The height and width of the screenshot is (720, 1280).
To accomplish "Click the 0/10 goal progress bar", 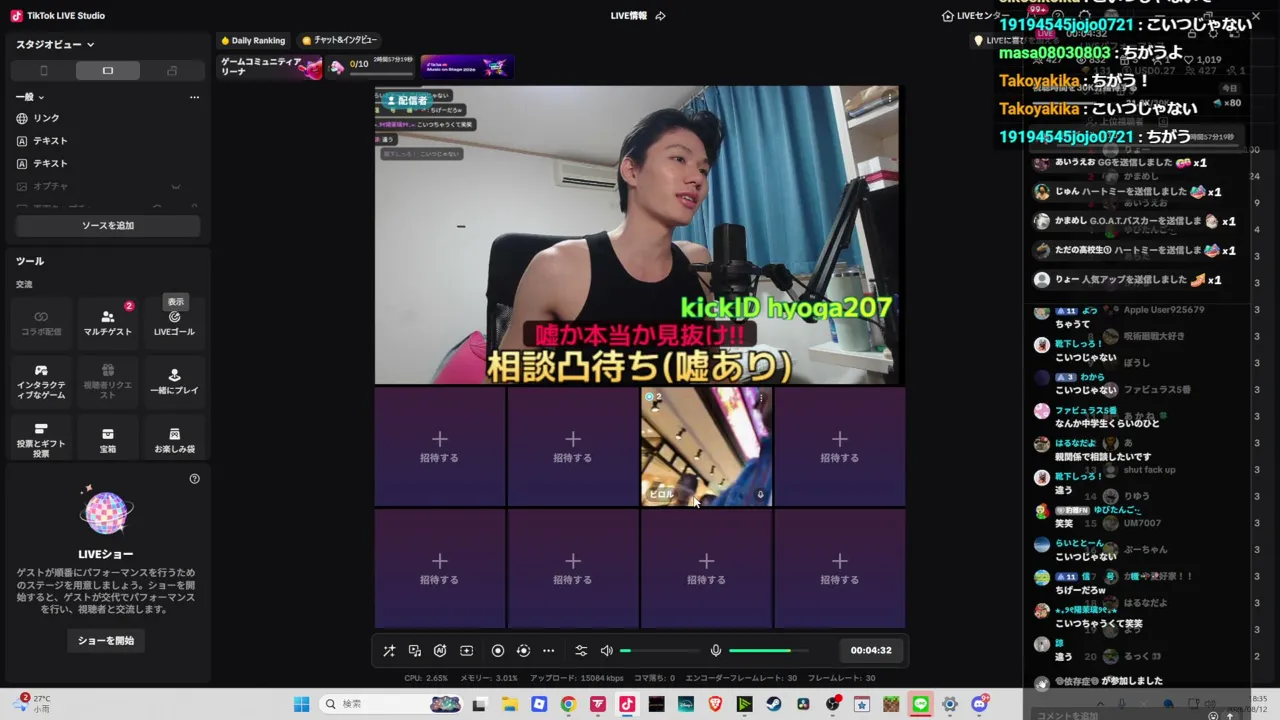I will point(372,67).
